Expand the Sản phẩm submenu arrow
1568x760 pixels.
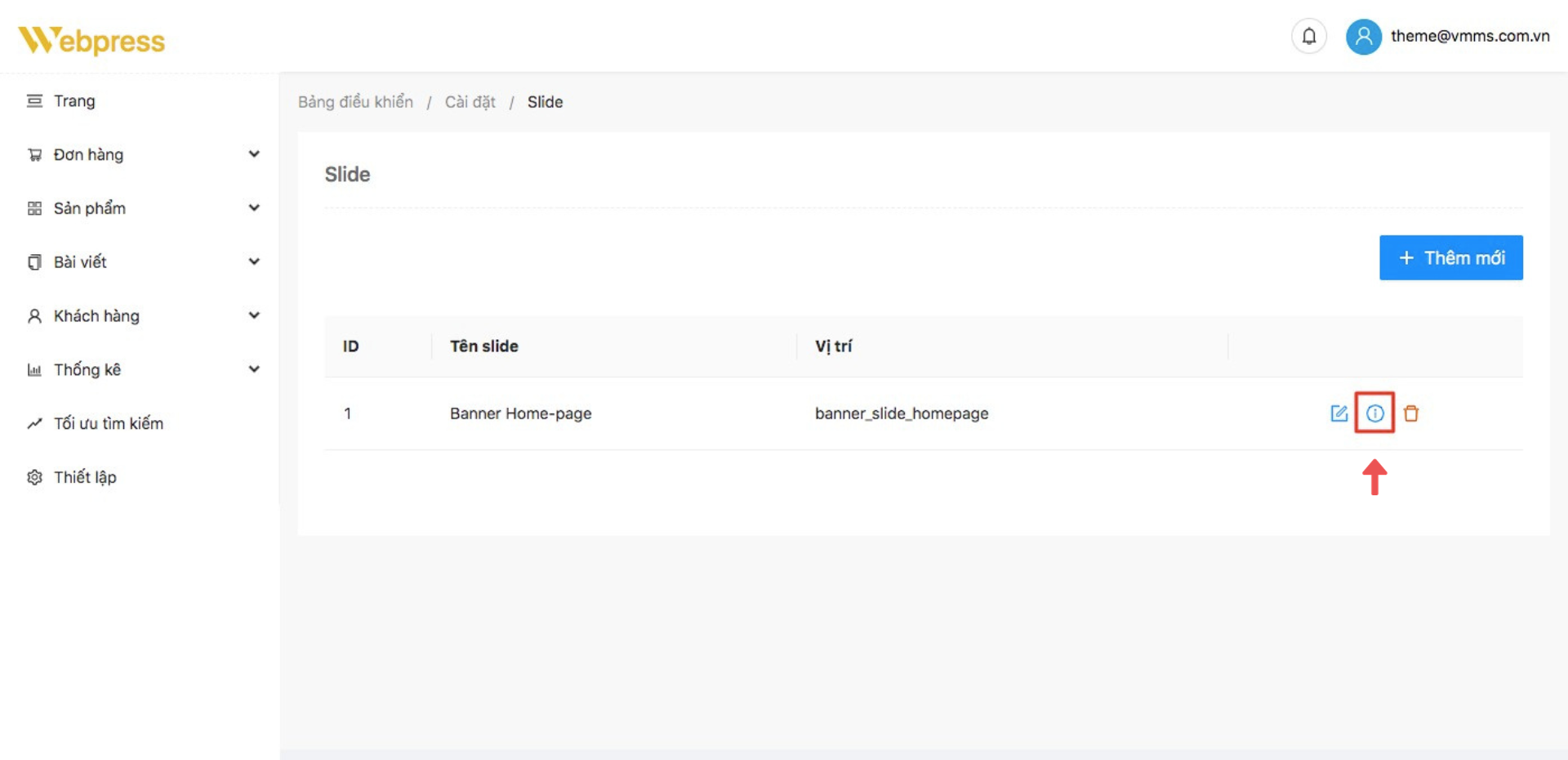click(x=254, y=208)
